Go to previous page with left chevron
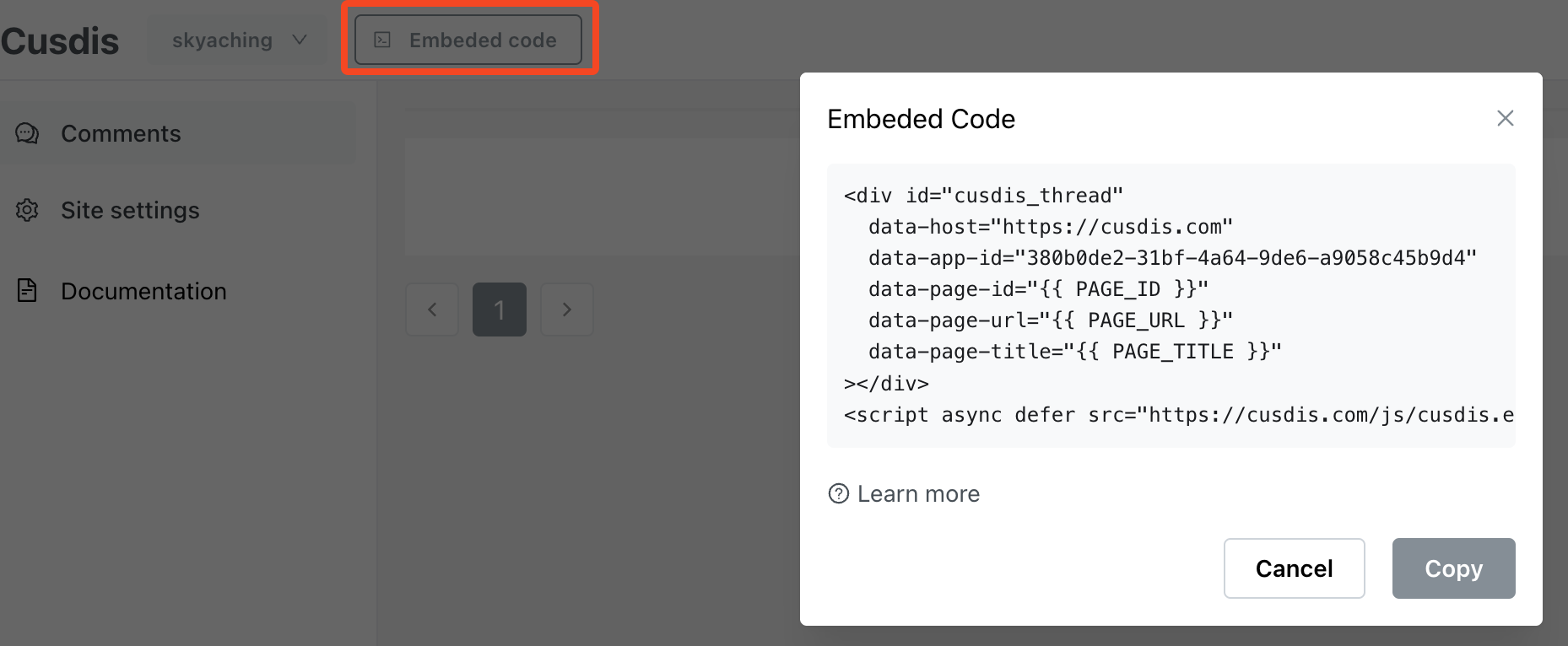1568x646 pixels. 432,310
